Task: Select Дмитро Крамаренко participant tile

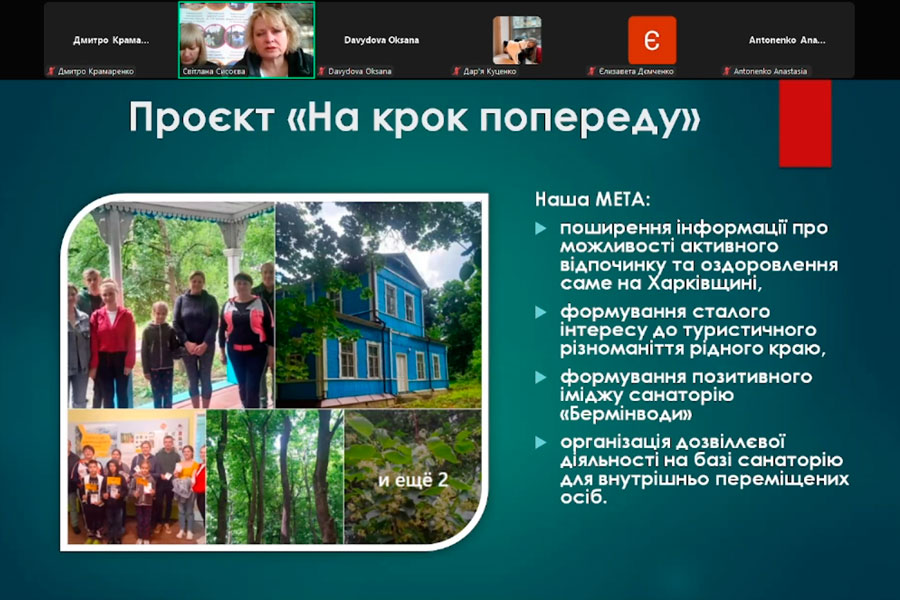Action: tap(111, 40)
